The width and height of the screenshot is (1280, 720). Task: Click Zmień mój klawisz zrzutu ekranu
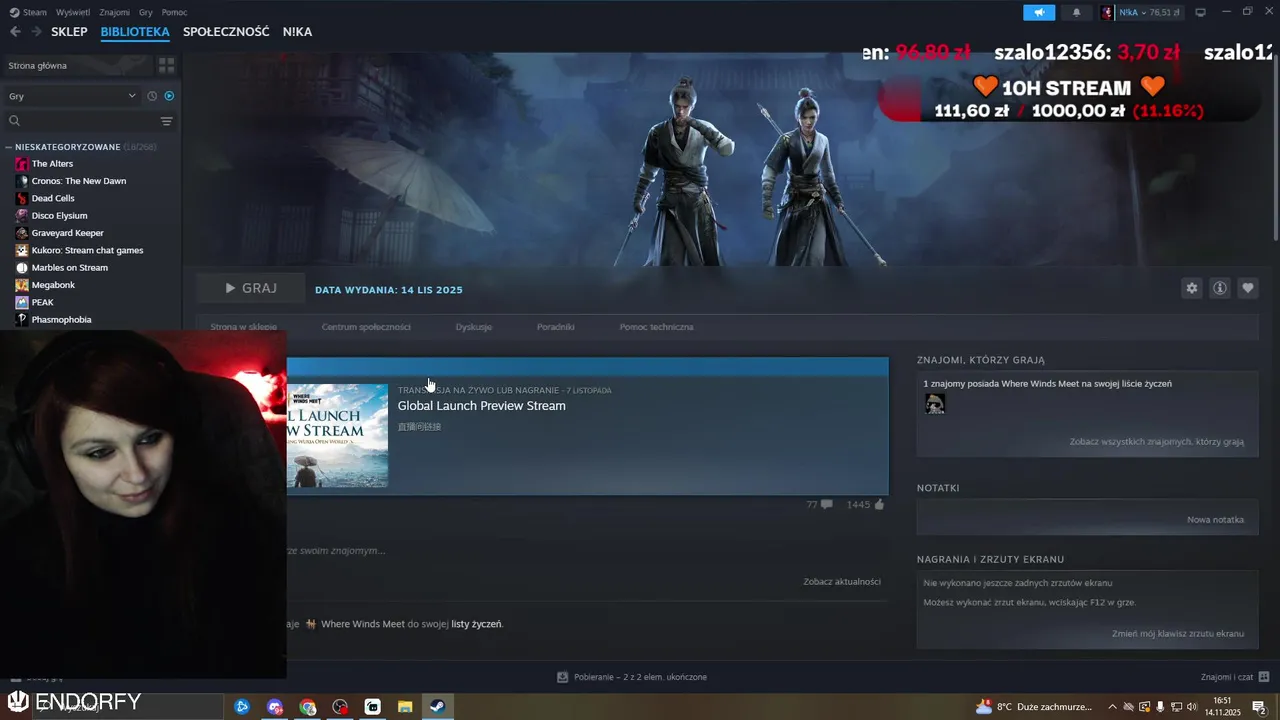pyautogui.click(x=1178, y=634)
